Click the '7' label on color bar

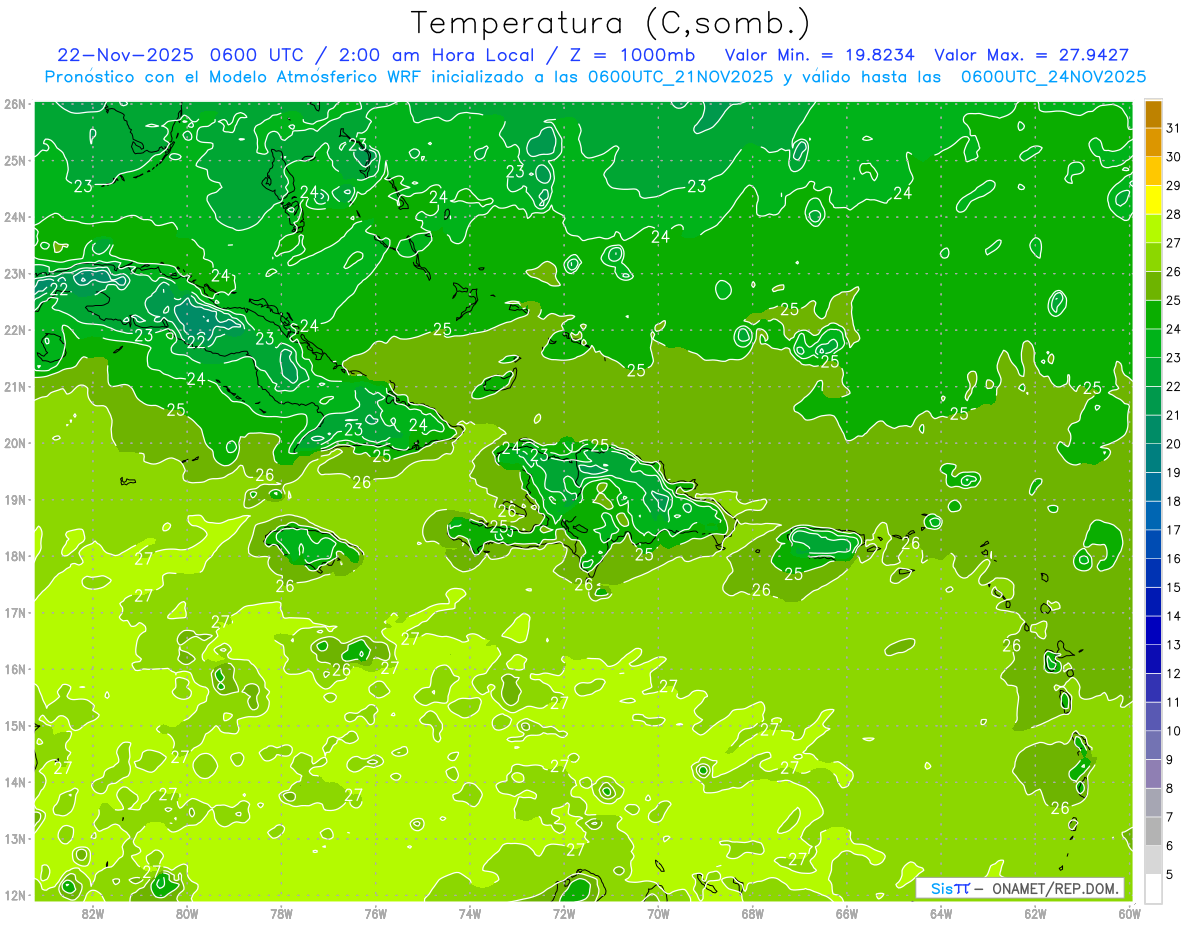click(1170, 817)
